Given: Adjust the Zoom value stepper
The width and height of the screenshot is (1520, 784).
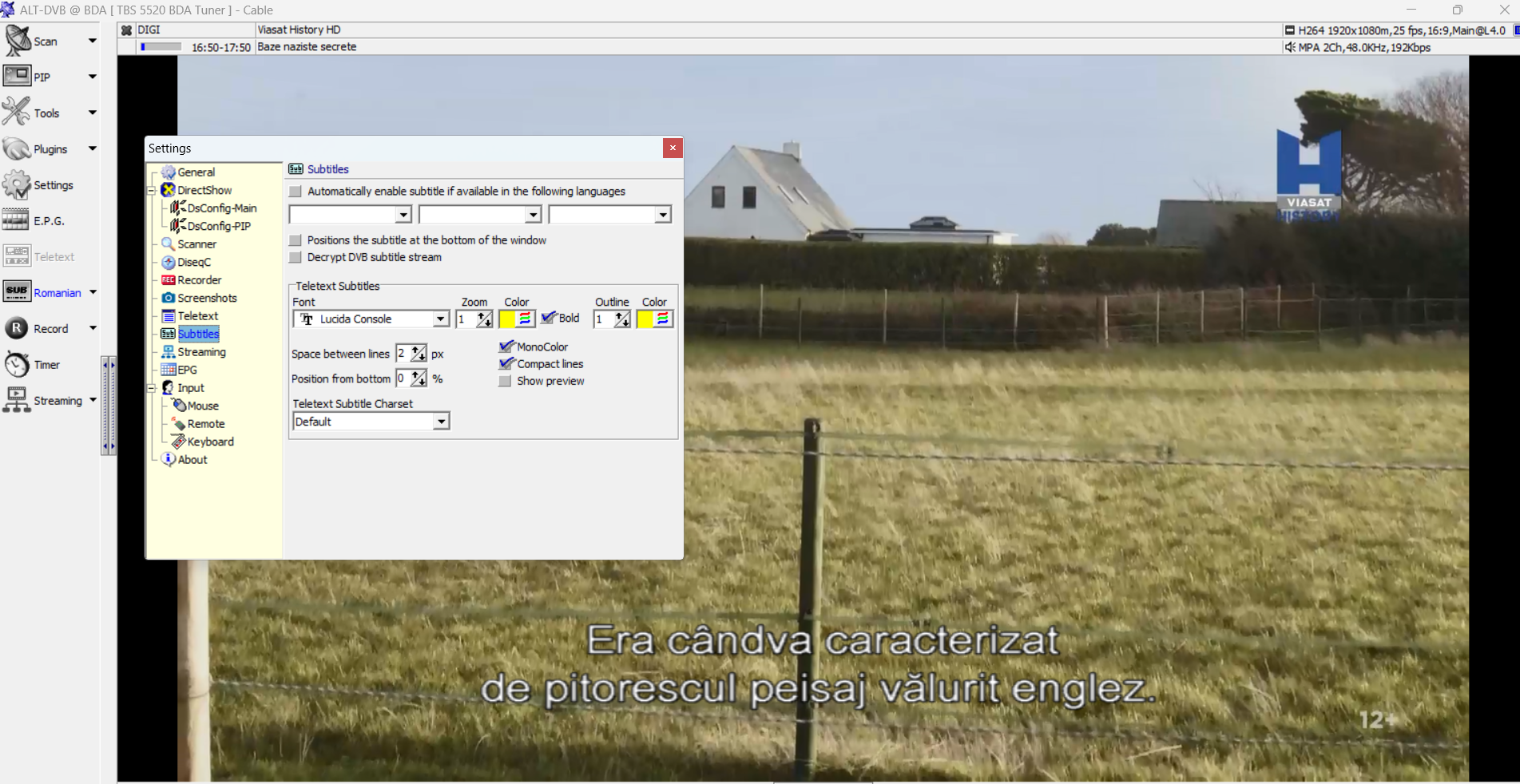Looking at the screenshot, I should pos(485,319).
